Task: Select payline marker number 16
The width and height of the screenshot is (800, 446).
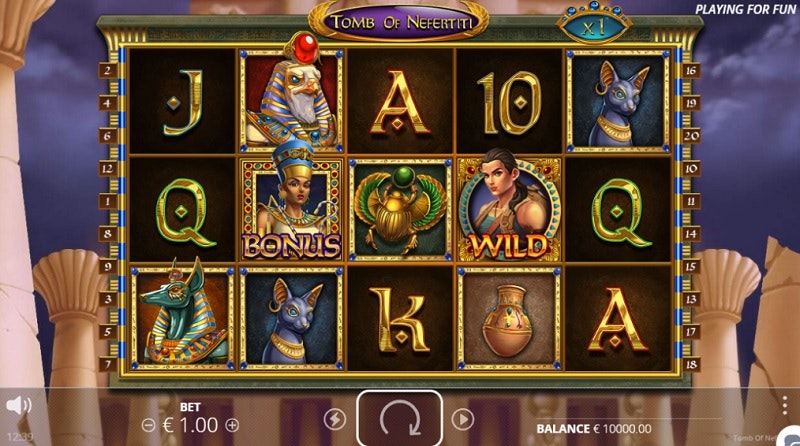Action: (691, 70)
